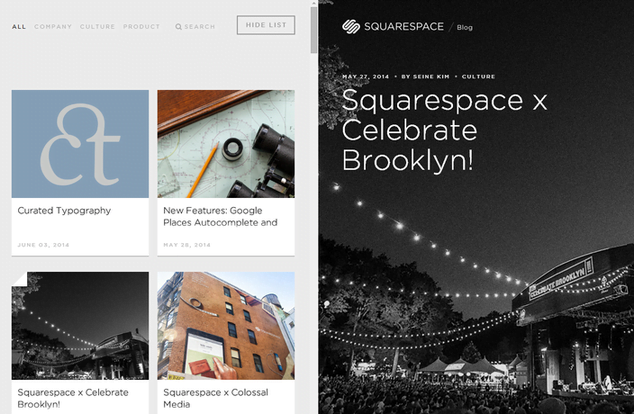Open the SEARCH field
This screenshot has height=414, width=634.
[x=195, y=27]
